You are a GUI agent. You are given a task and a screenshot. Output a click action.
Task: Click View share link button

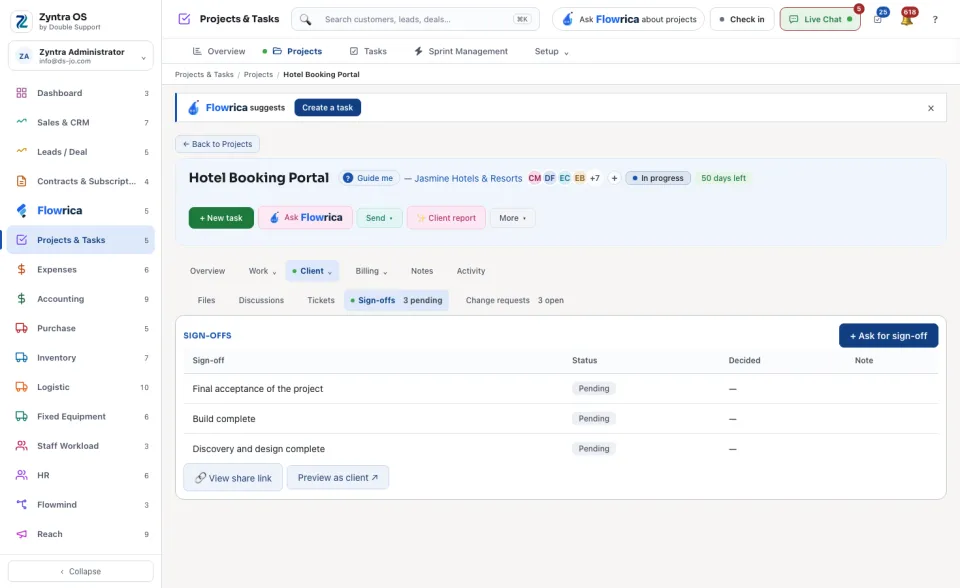[233, 478]
